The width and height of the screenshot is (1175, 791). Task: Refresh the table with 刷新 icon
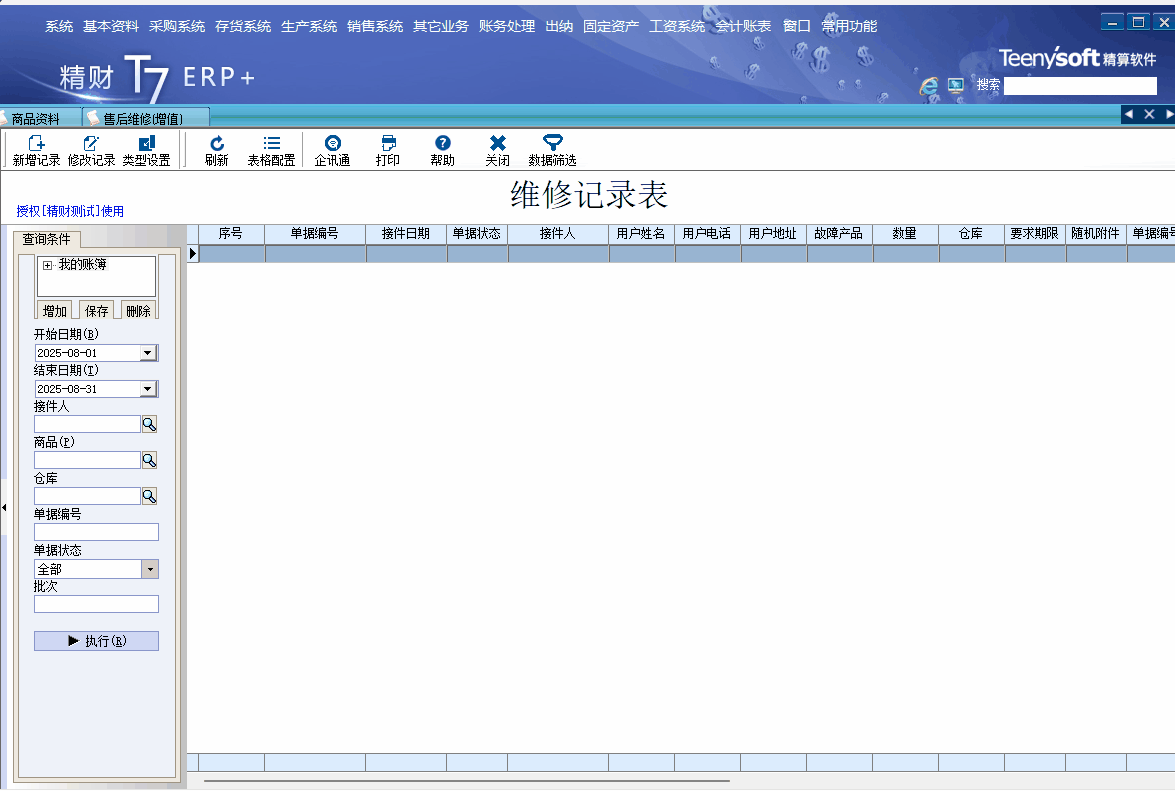(x=216, y=144)
